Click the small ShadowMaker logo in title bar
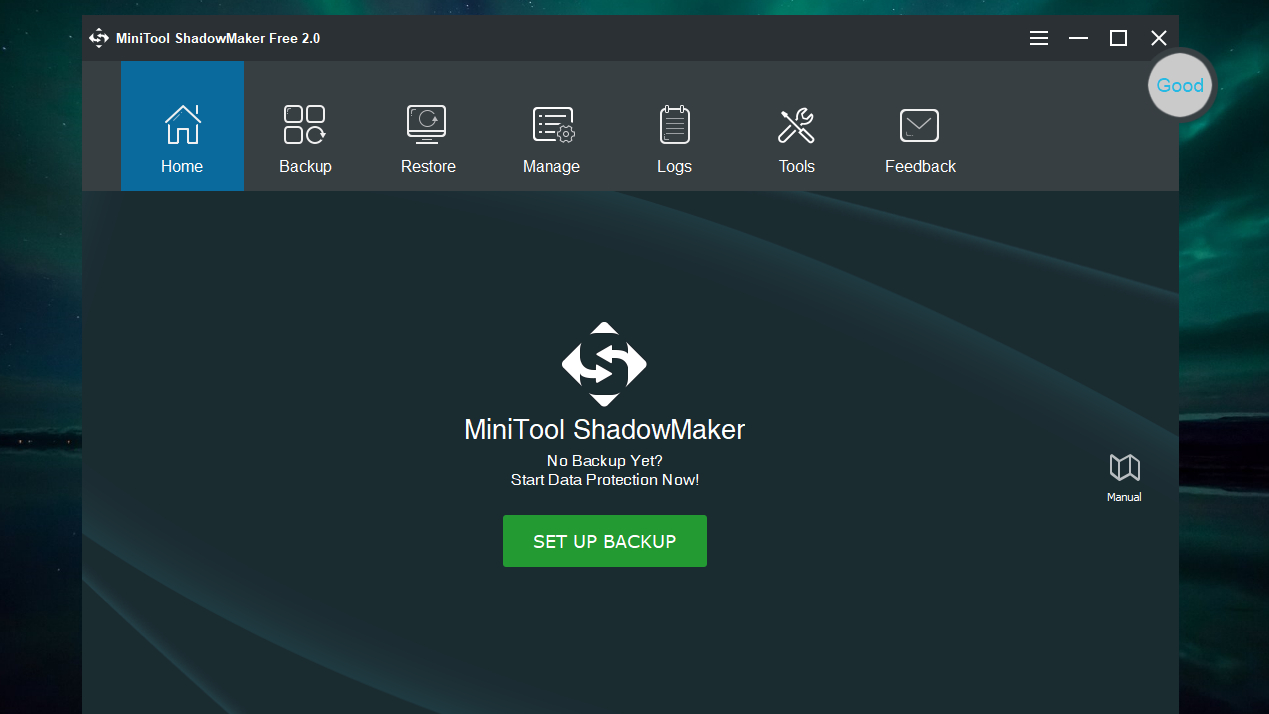 pyautogui.click(x=99, y=38)
